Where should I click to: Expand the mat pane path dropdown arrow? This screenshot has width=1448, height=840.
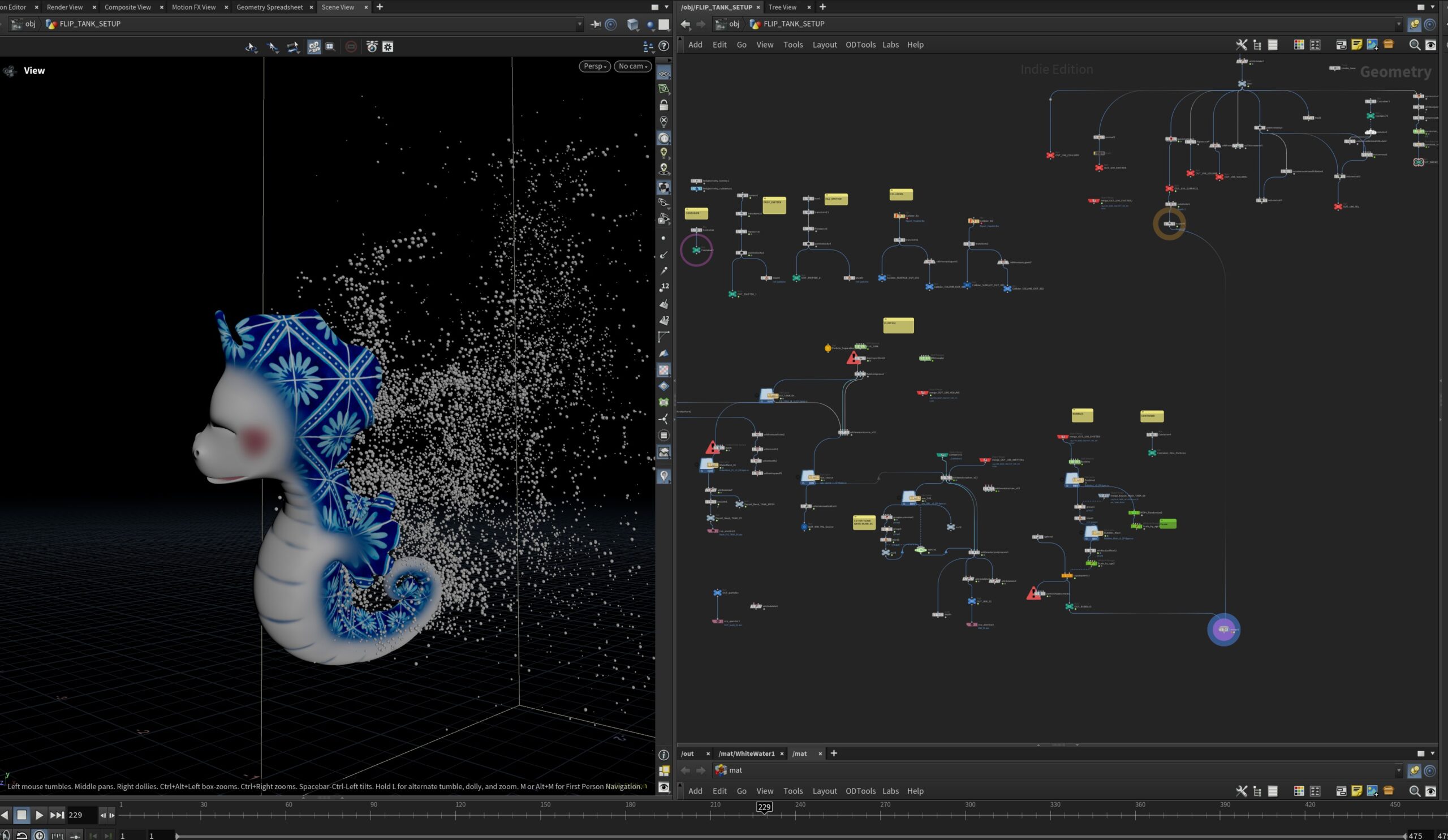click(1399, 770)
